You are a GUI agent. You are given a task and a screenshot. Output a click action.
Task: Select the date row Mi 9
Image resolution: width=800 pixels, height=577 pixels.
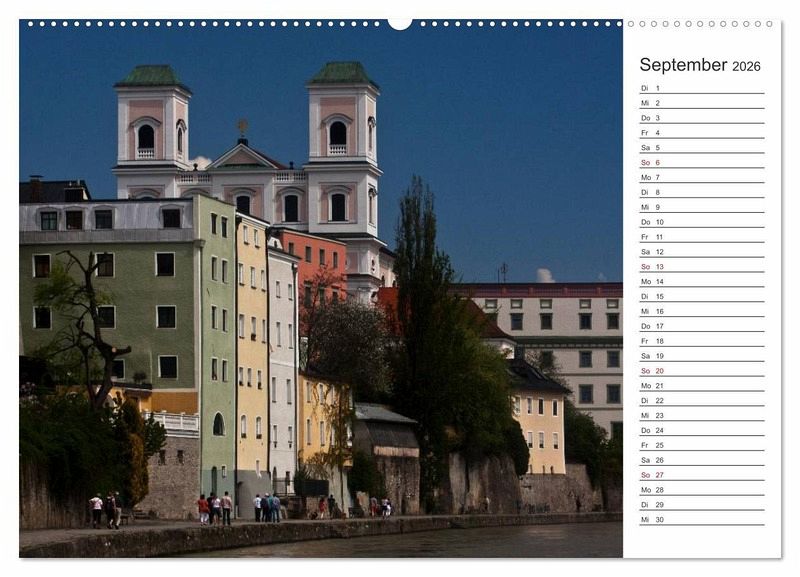702,207
